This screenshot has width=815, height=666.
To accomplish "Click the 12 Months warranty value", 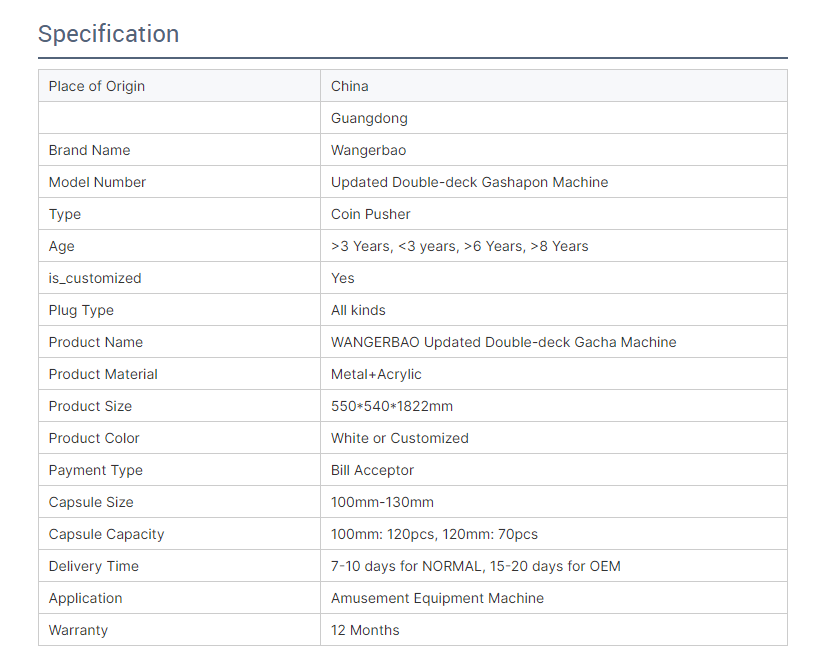I will coord(365,630).
